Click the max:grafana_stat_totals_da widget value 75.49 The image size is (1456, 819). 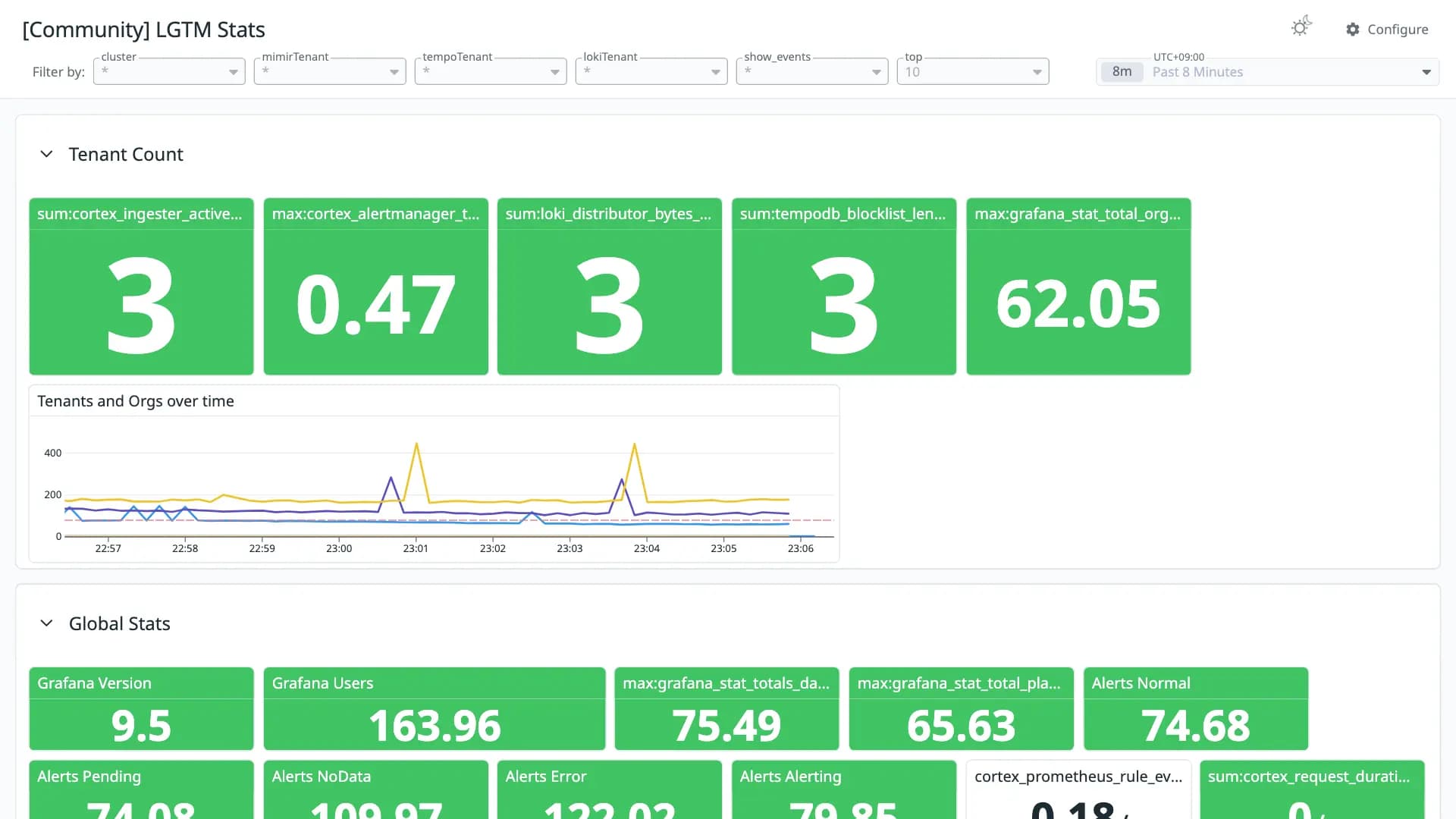coord(726,726)
